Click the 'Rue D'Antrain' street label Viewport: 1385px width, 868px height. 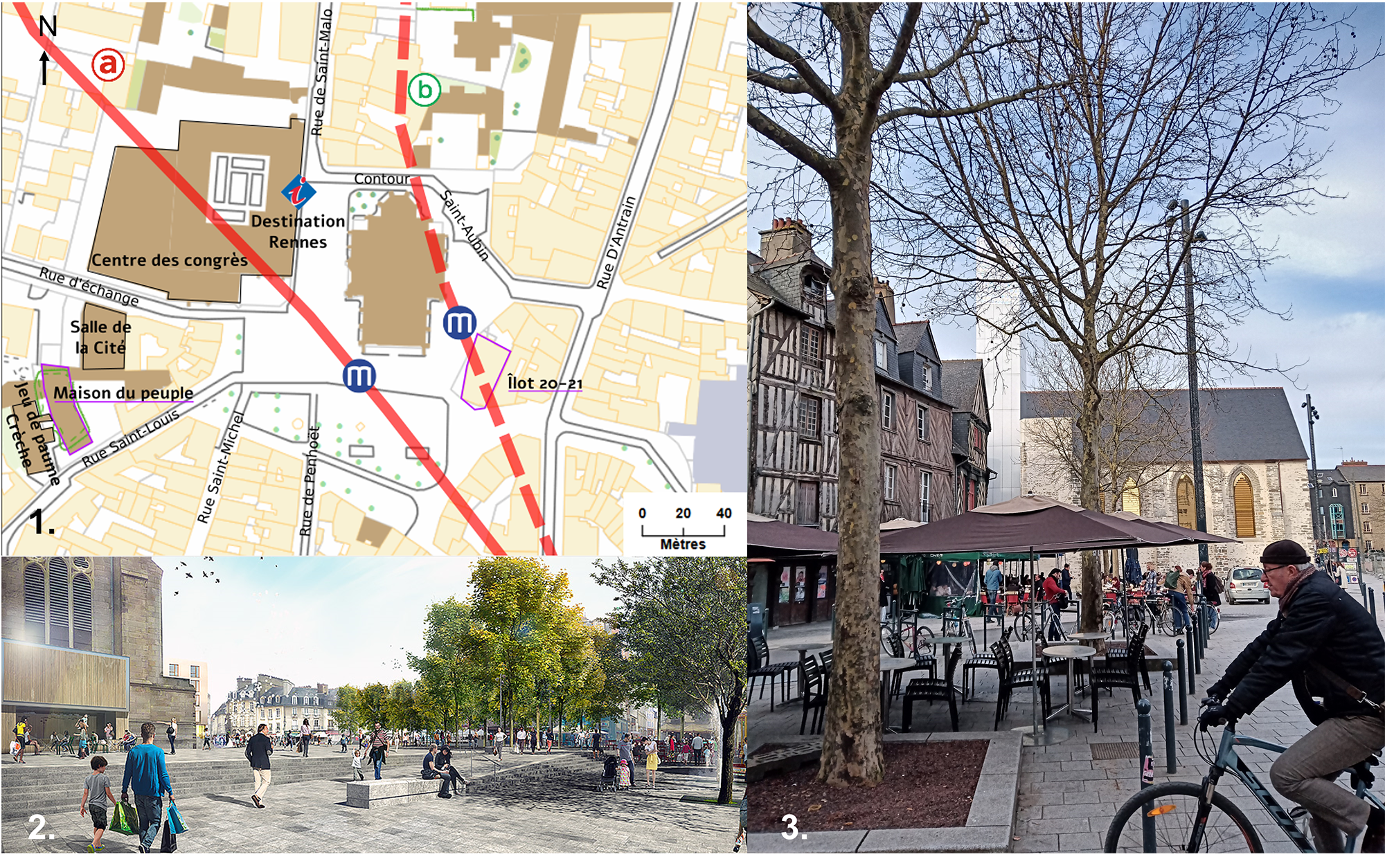click(x=616, y=242)
